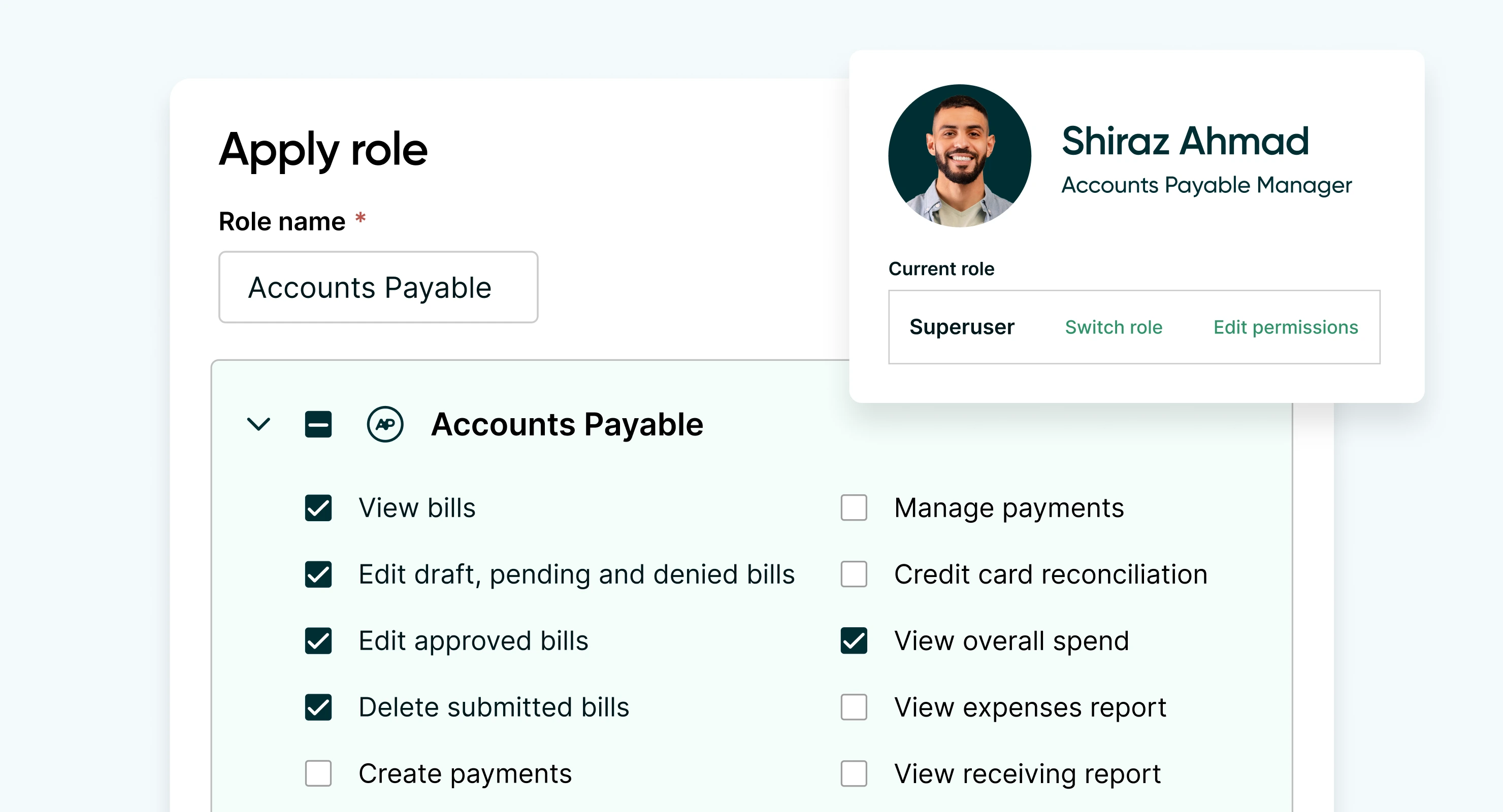The width and height of the screenshot is (1503, 812).
Task: Check the View receiving report box
Action: point(854,773)
